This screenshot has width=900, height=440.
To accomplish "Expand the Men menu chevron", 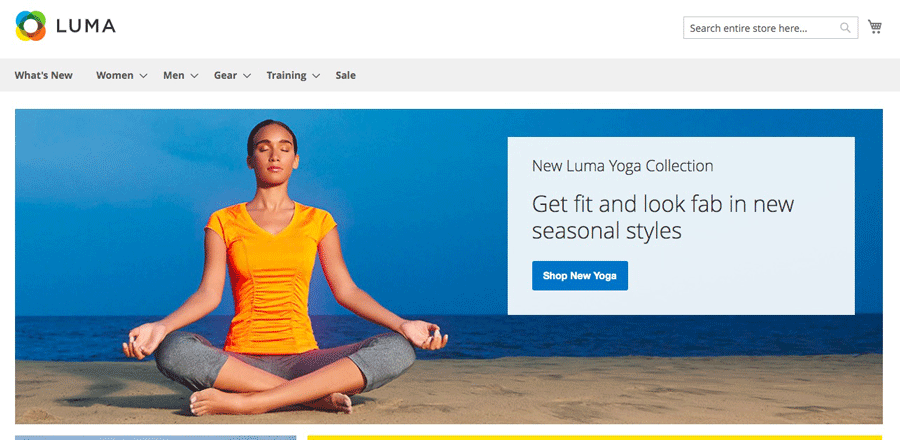I will [195, 76].
